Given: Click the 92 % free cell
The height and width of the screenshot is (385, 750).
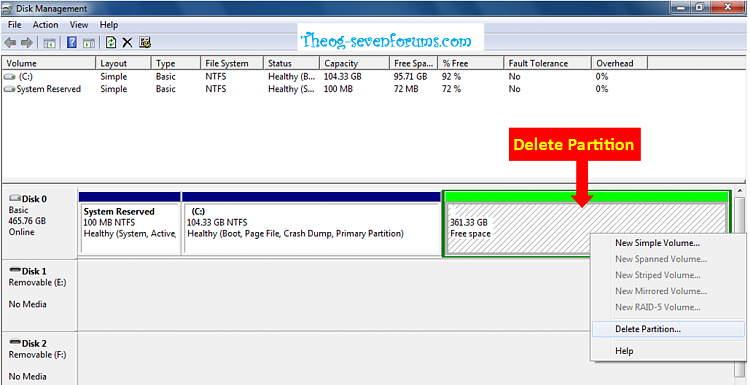Looking at the screenshot, I should (452, 77).
